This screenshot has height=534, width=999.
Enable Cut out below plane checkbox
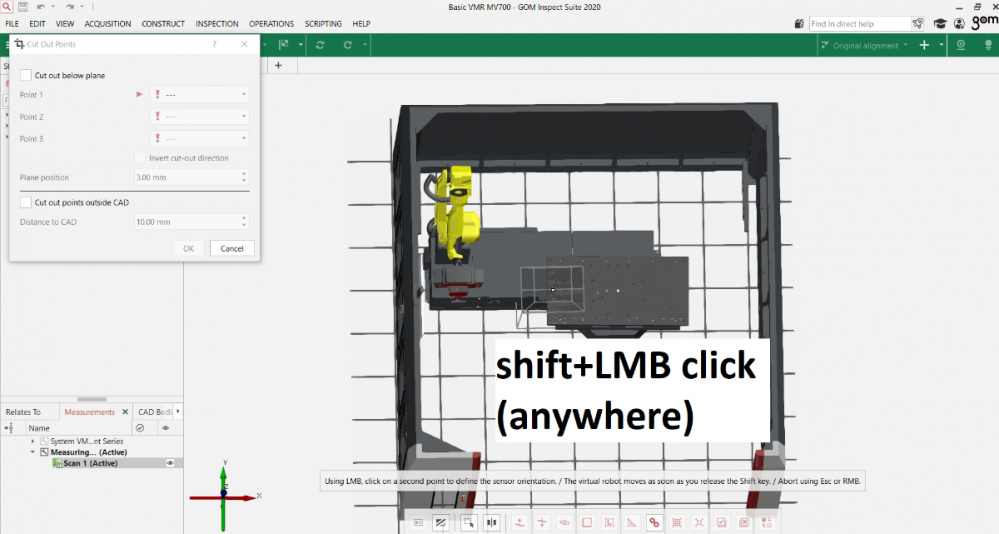tap(25, 75)
